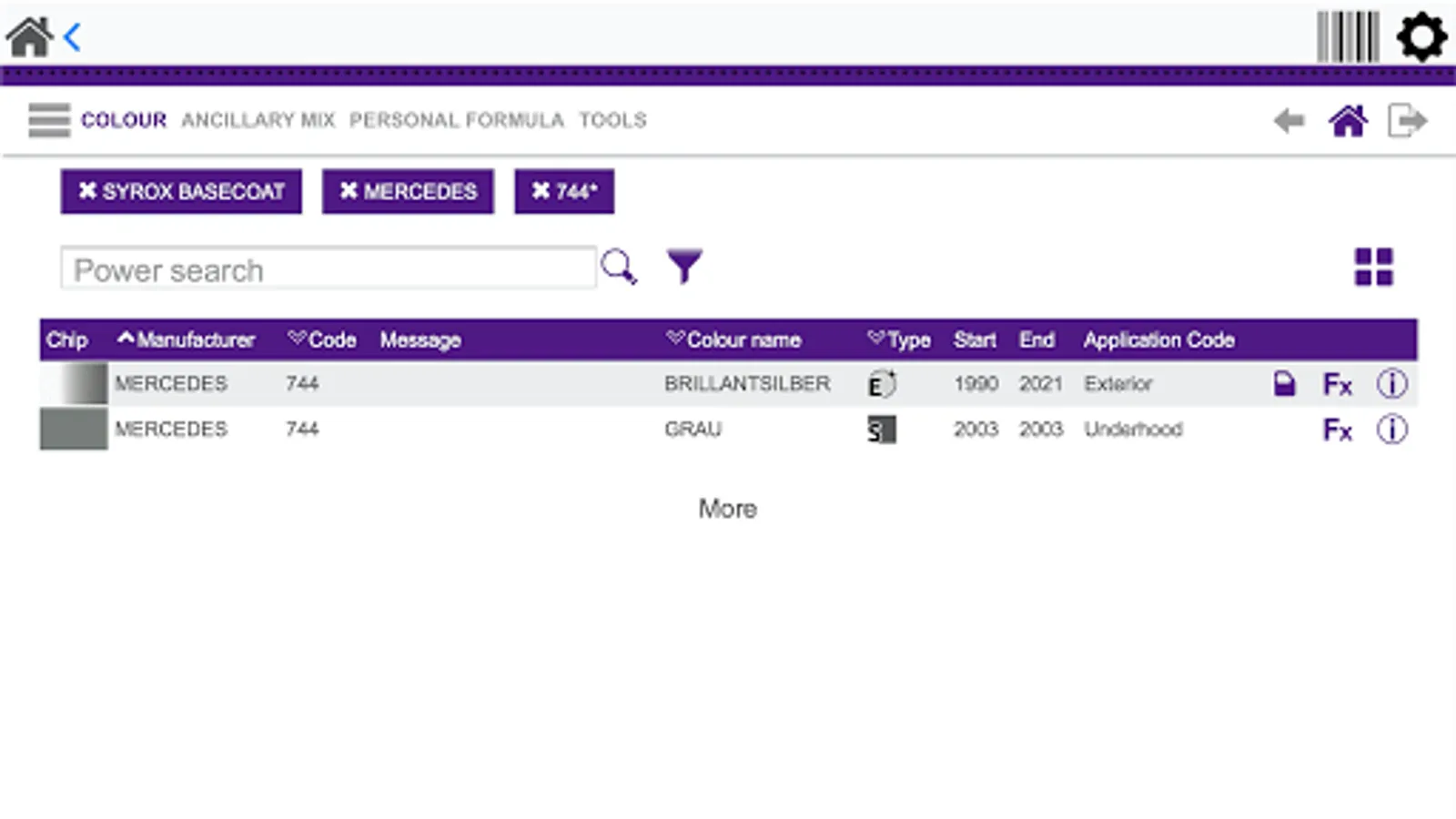Load more results with More
Image resolution: width=1456 pixels, height=819 pixels.
(728, 509)
